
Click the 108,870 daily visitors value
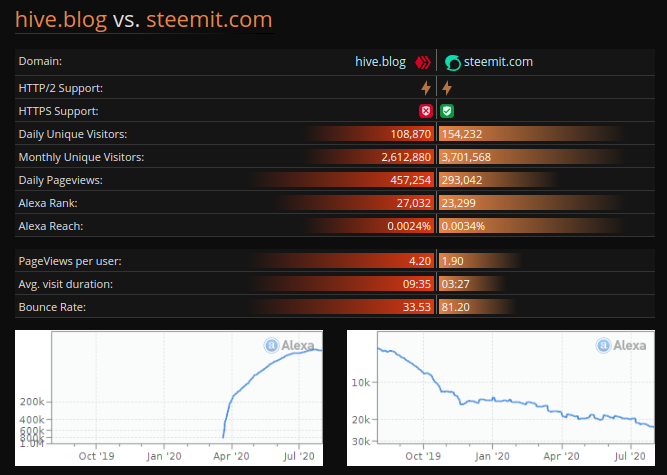click(x=410, y=134)
